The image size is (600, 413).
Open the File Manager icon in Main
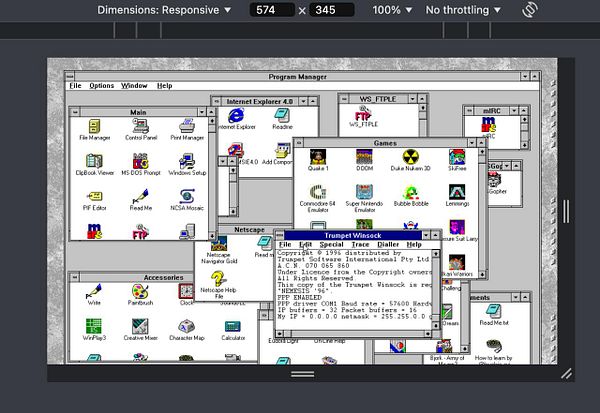click(95, 129)
